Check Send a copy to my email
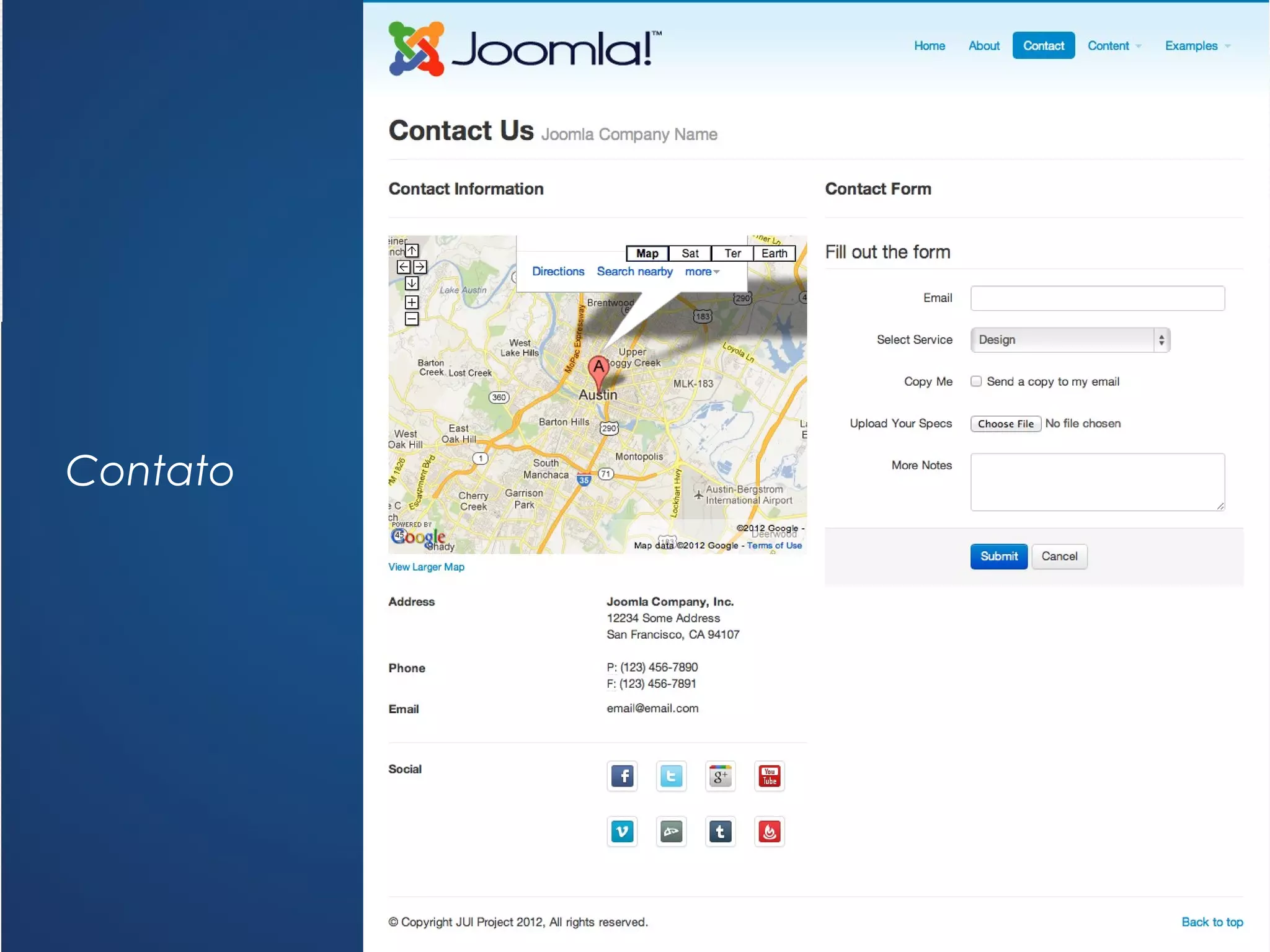Screen dimensions: 1270x952 click(x=976, y=381)
